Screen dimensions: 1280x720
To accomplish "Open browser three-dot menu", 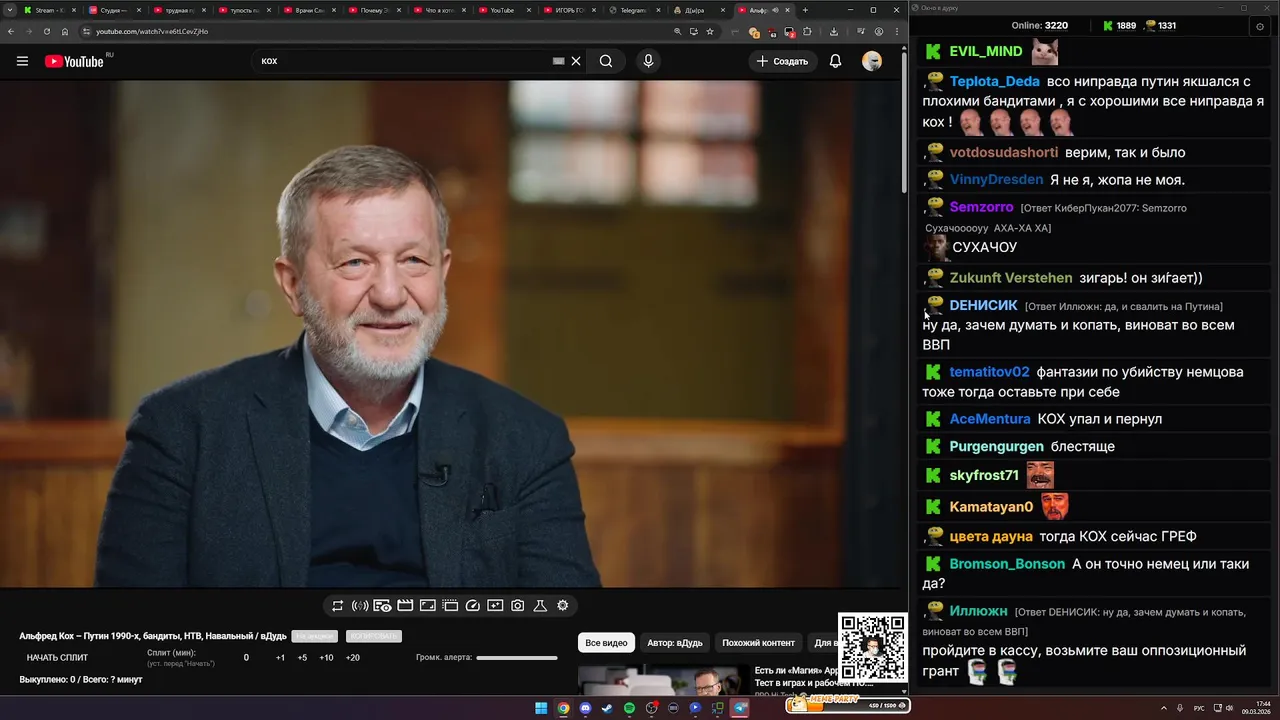I will [x=896, y=31].
